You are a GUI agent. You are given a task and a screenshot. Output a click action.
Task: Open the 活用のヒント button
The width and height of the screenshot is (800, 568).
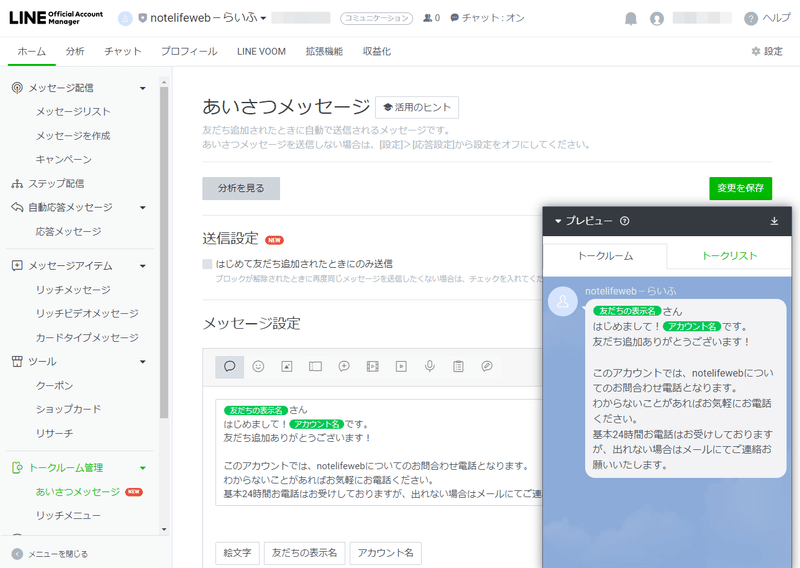point(417,107)
